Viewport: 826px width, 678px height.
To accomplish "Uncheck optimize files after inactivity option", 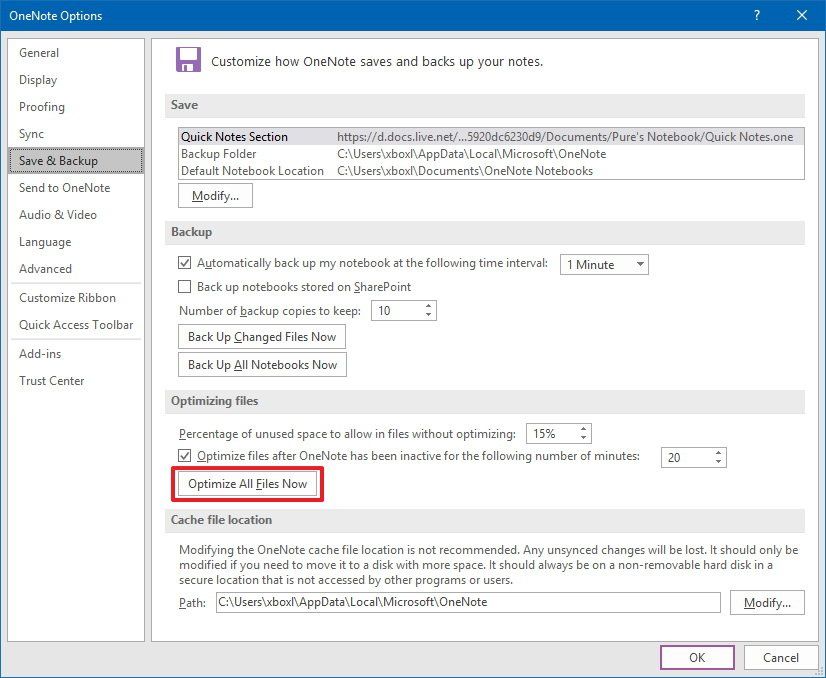I will (184, 457).
